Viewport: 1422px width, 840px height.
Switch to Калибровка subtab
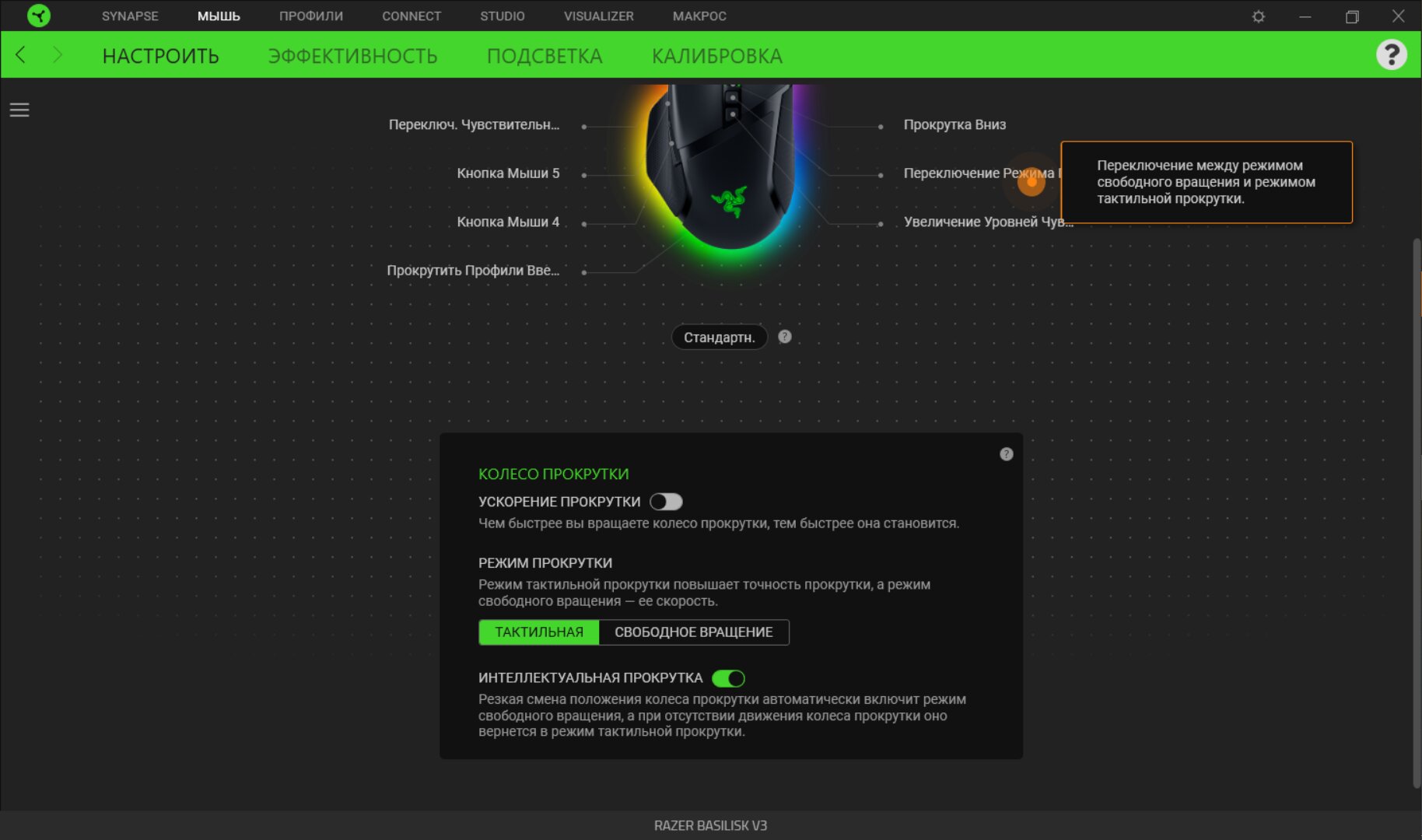pyautogui.click(x=717, y=56)
